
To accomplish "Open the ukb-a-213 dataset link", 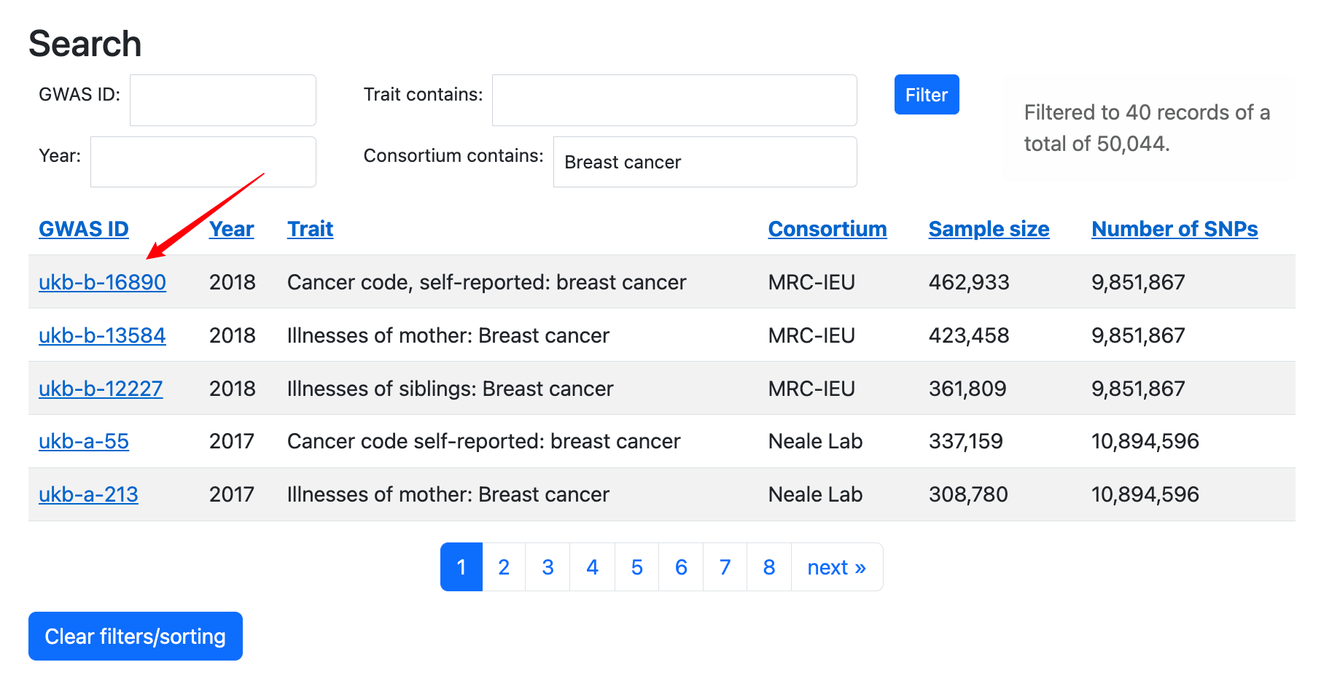I will tap(88, 494).
